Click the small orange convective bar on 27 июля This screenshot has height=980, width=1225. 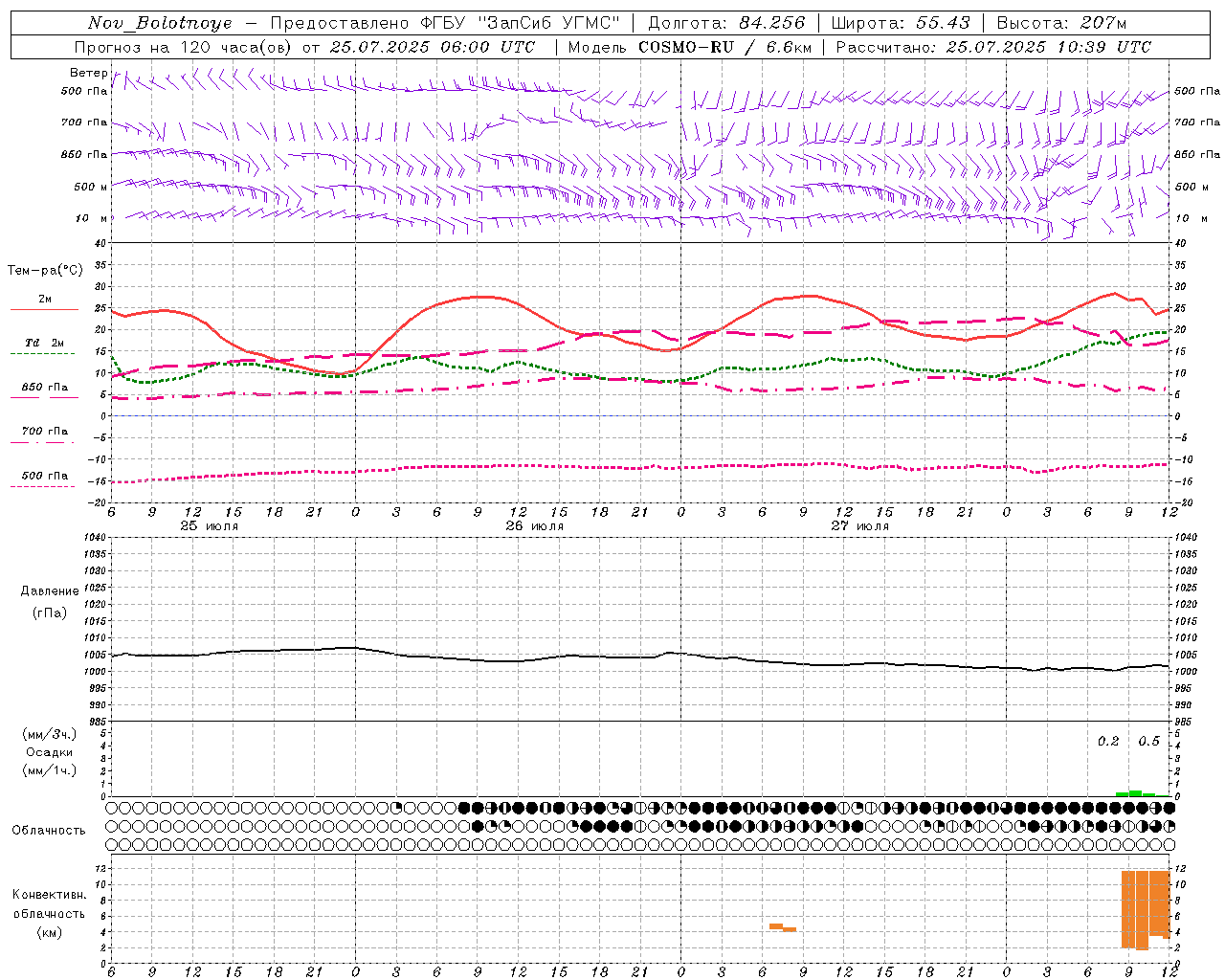783,927
